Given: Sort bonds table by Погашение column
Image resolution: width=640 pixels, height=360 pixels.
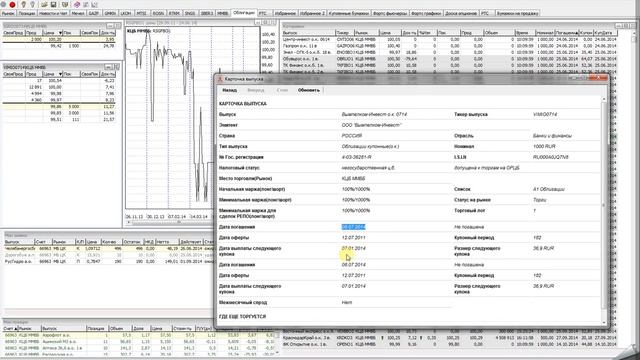Looking at the screenshot, I should pos(567,33).
